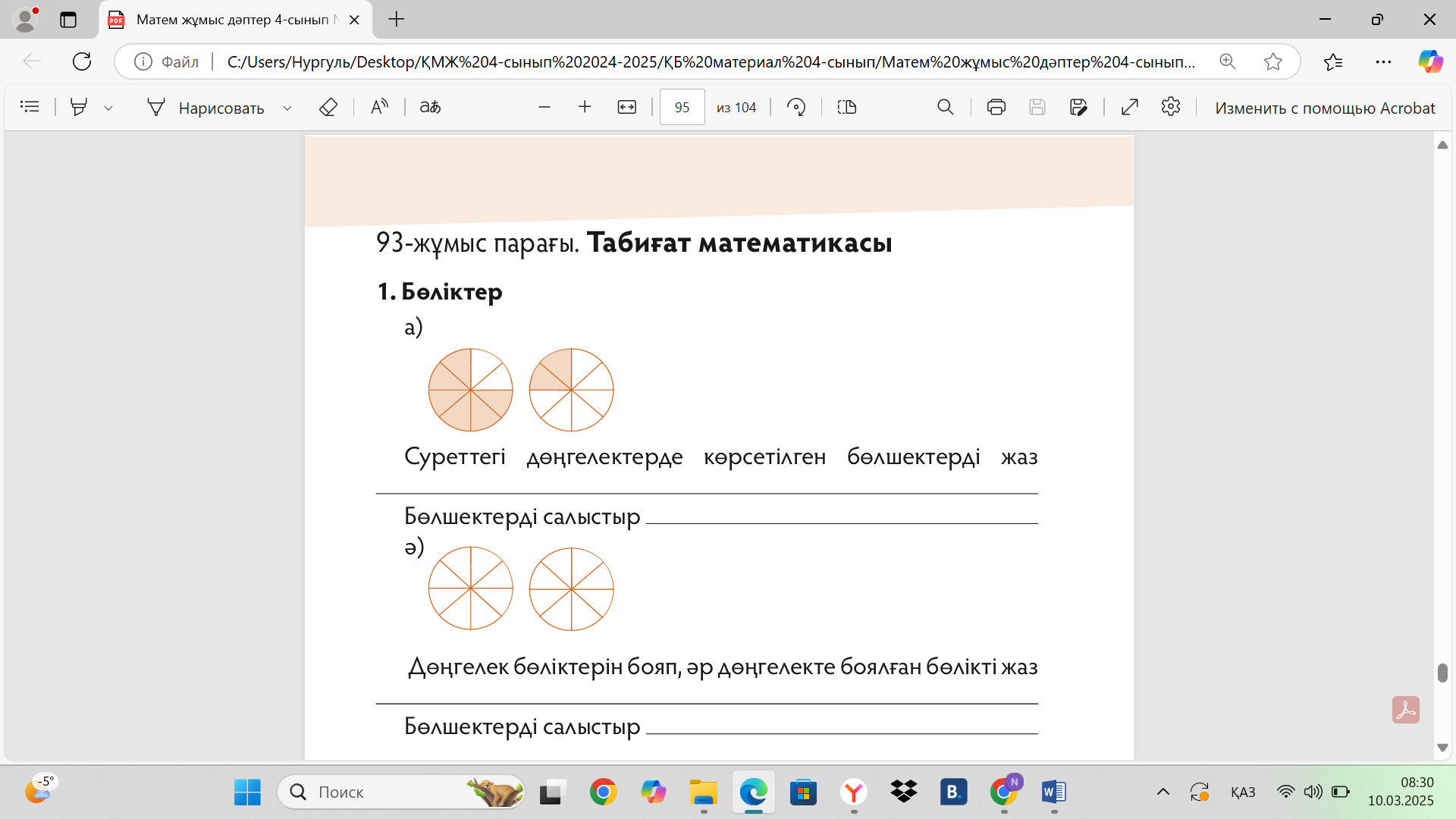Toggle full screen mode
Image resolution: width=1456 pixels, height=819 pixels.
tap(1129, 107)
